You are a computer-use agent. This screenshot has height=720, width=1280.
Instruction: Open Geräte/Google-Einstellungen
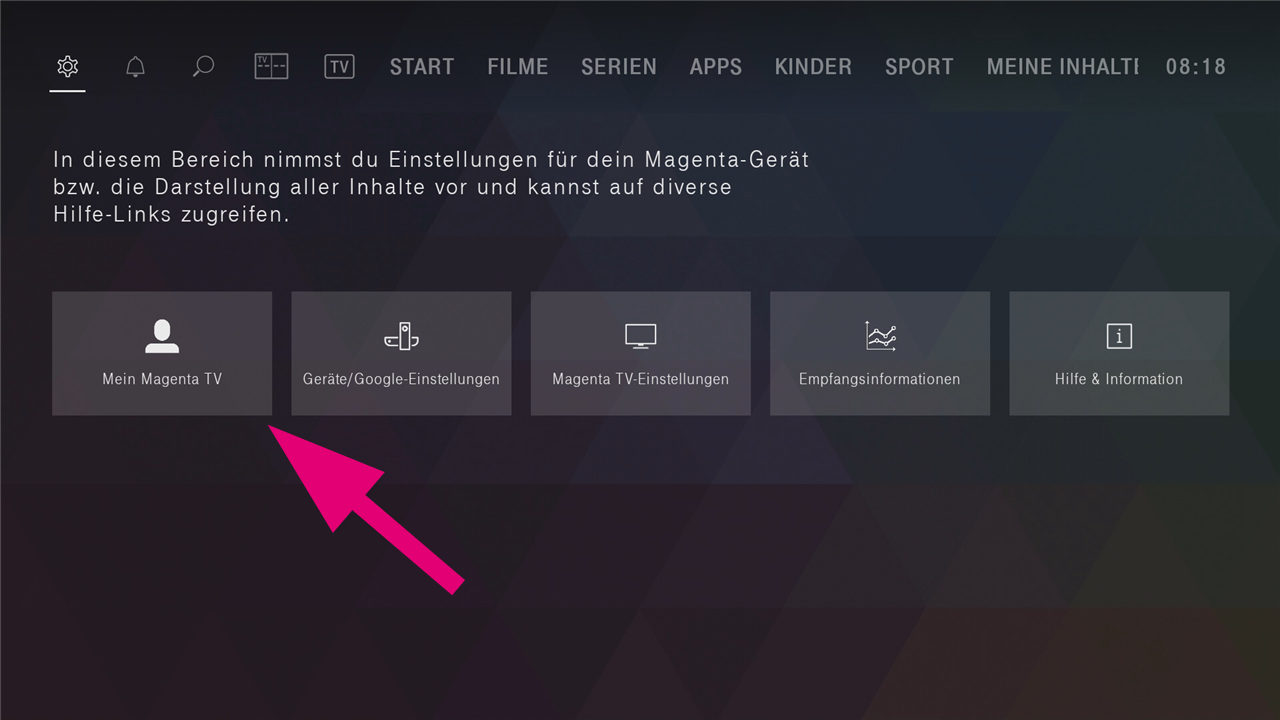click(401, 353)
